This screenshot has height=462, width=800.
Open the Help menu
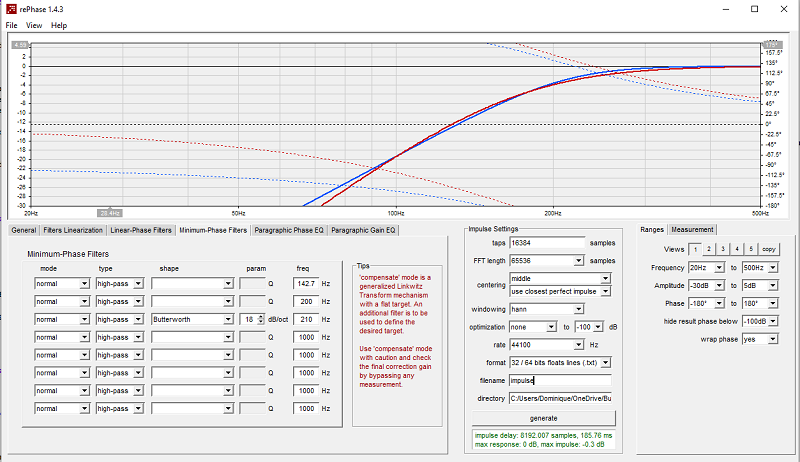[59, 25]
